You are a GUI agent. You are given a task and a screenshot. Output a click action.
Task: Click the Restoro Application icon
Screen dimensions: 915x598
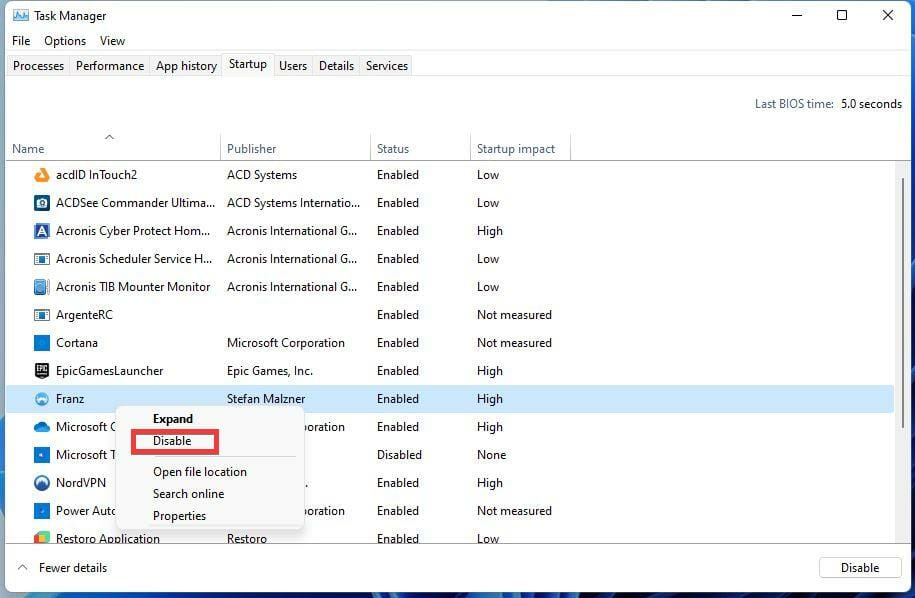[x=42, y=538]
